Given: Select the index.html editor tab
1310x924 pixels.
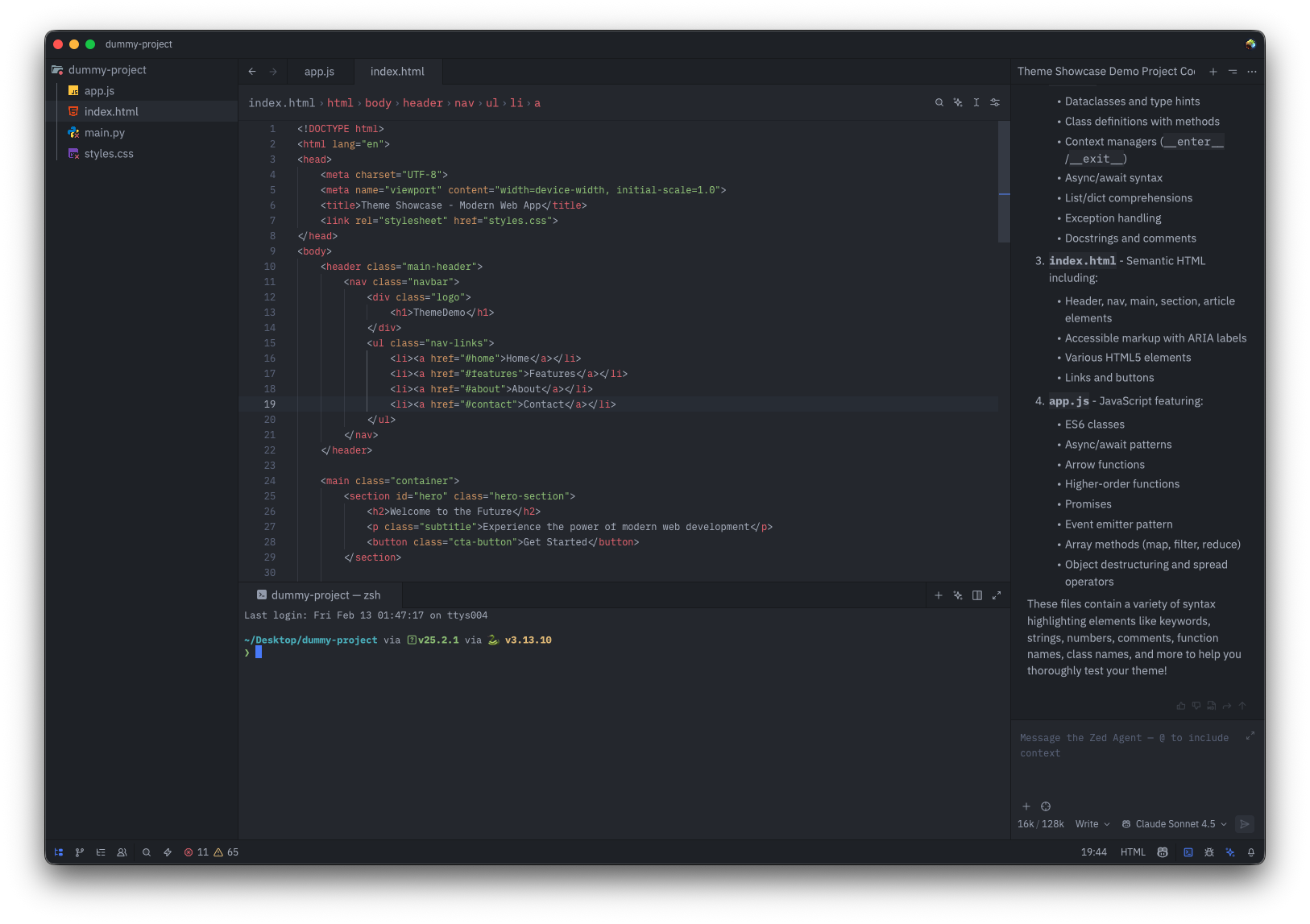Looking at the screenshot, I should [x=397, y=72].
